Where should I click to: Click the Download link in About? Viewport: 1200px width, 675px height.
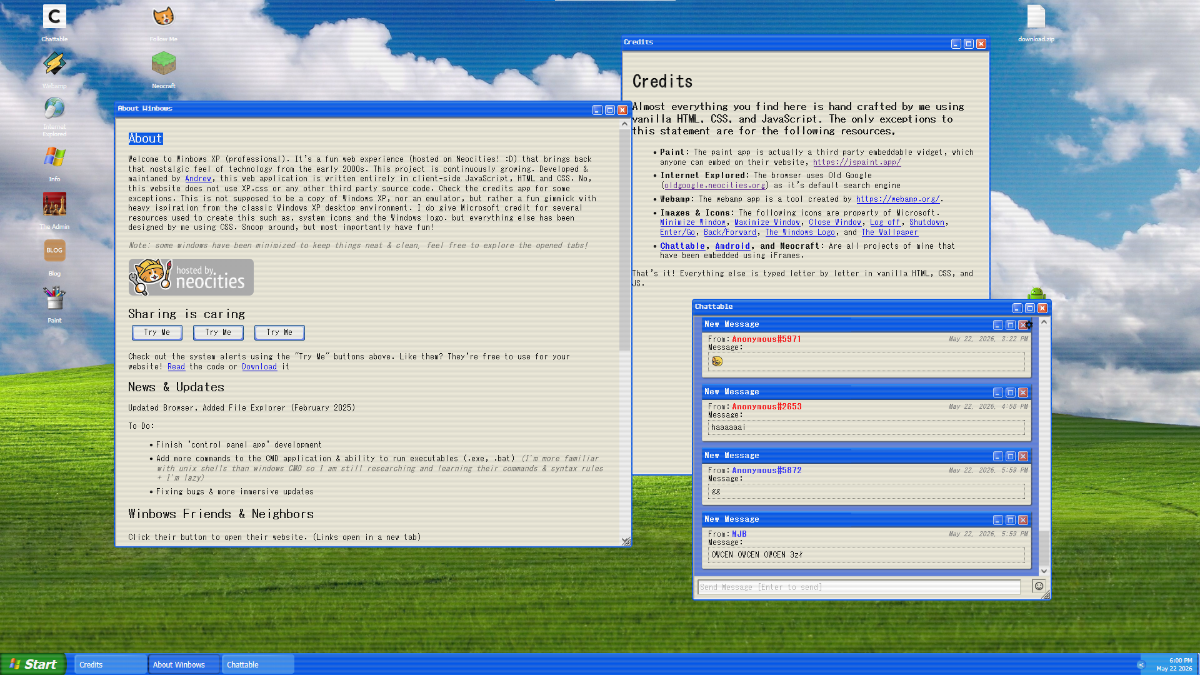click(259, 367)
